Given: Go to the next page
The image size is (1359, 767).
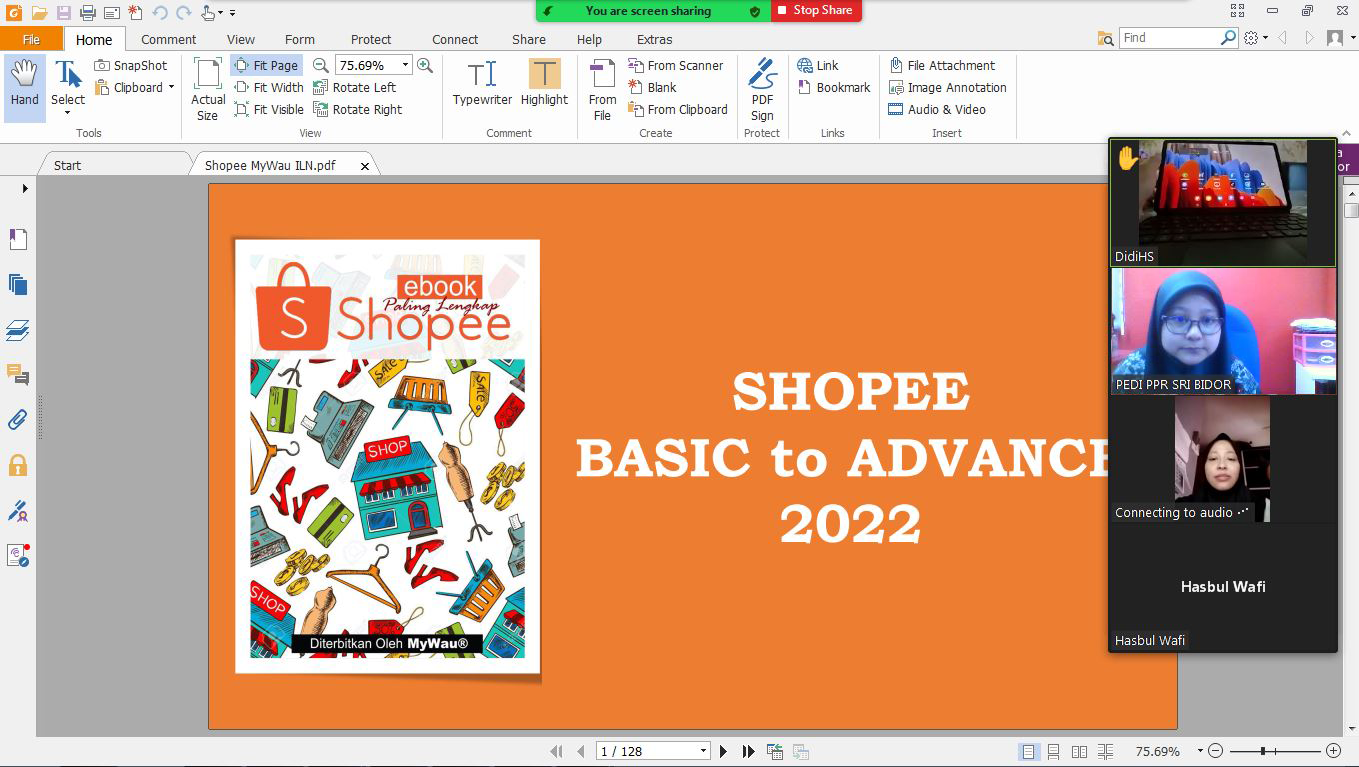Looking at the screenshot, I should 724,751.
